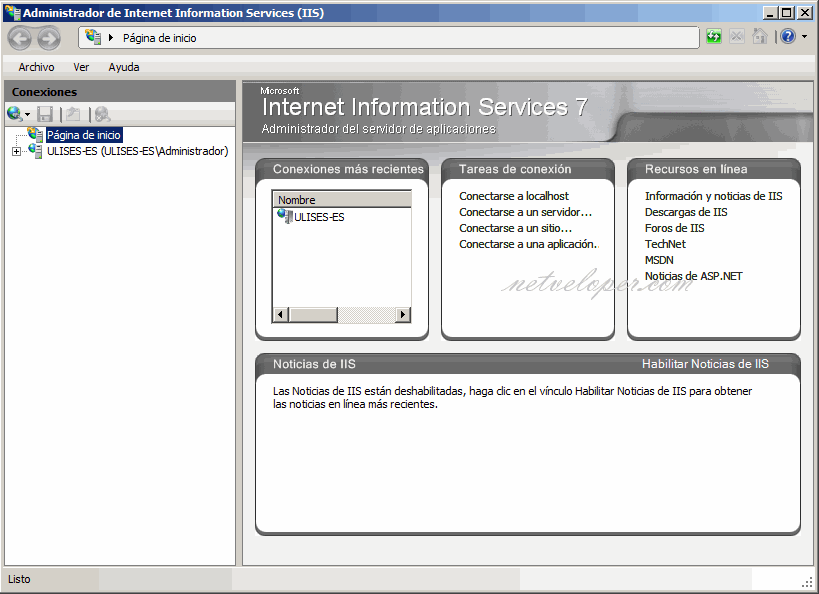Click right arrow of recent connections scrollbar

tap(403, 315)
